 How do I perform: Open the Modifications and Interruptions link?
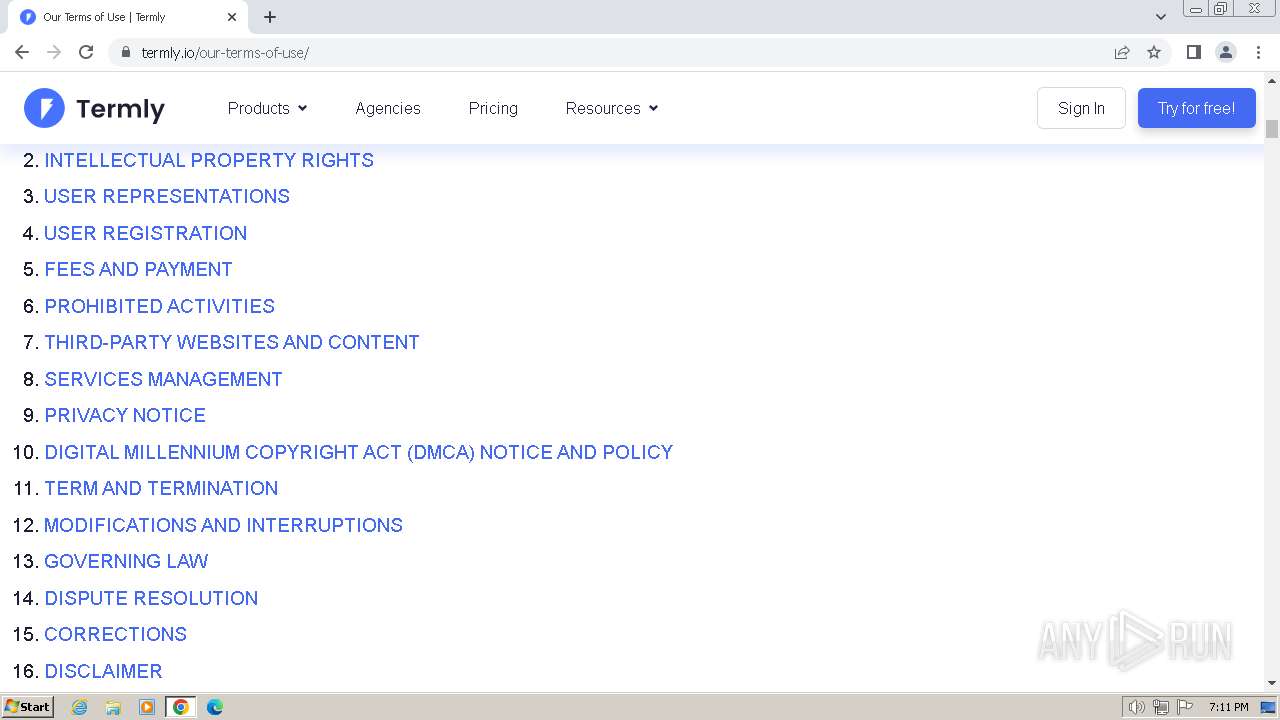[x=224, y=525]
